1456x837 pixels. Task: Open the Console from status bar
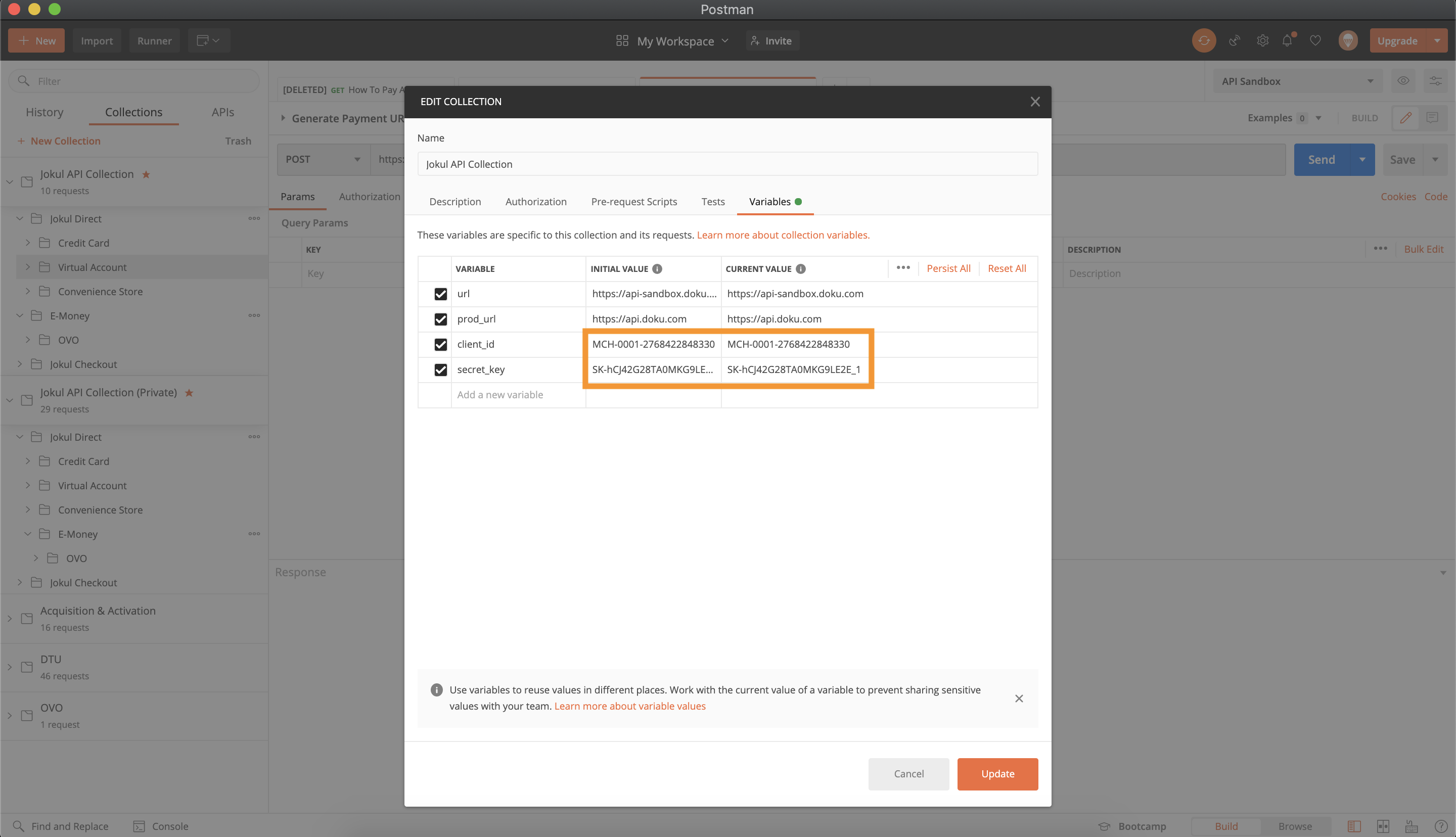click(161, 826)
